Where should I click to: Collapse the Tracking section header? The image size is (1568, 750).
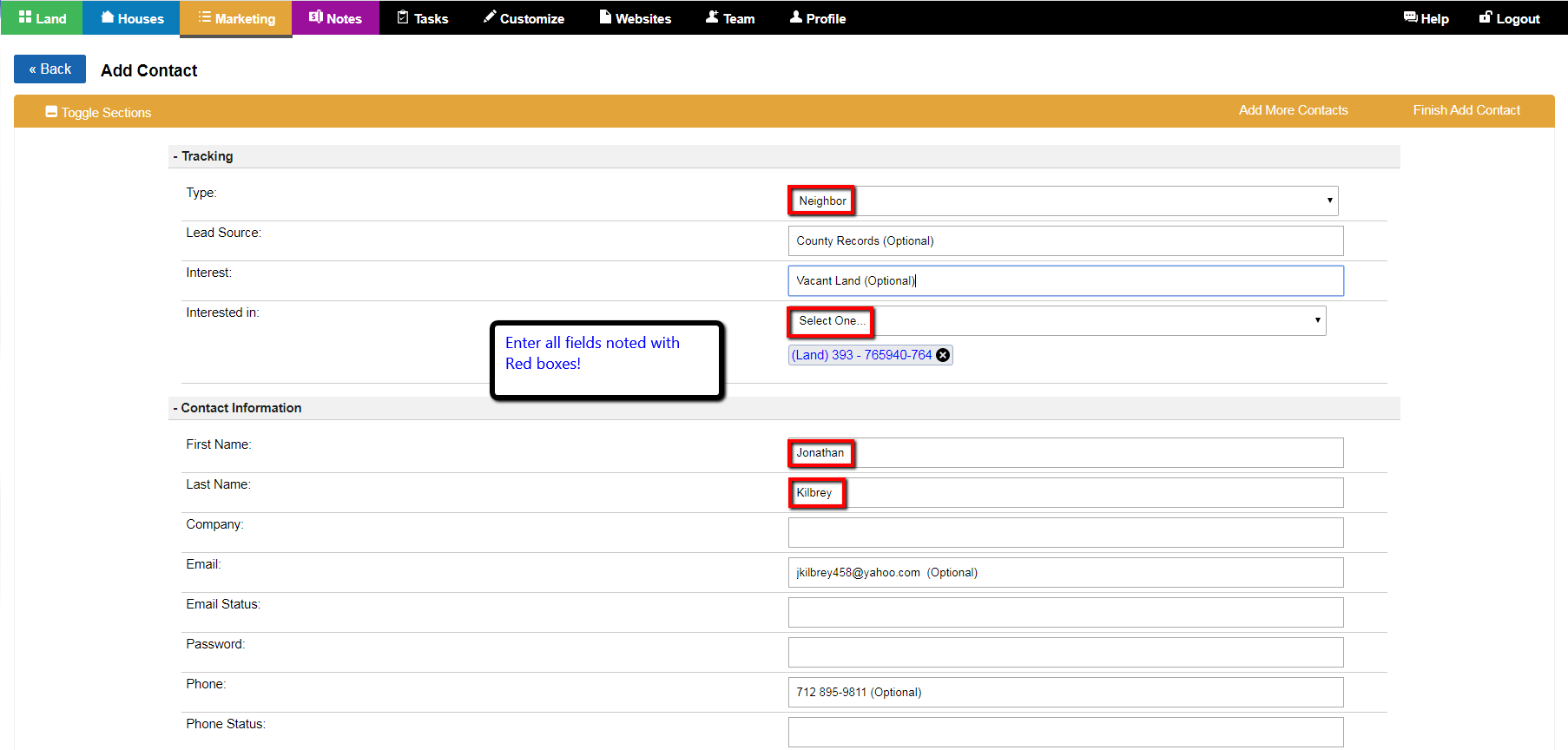(783, 156)
